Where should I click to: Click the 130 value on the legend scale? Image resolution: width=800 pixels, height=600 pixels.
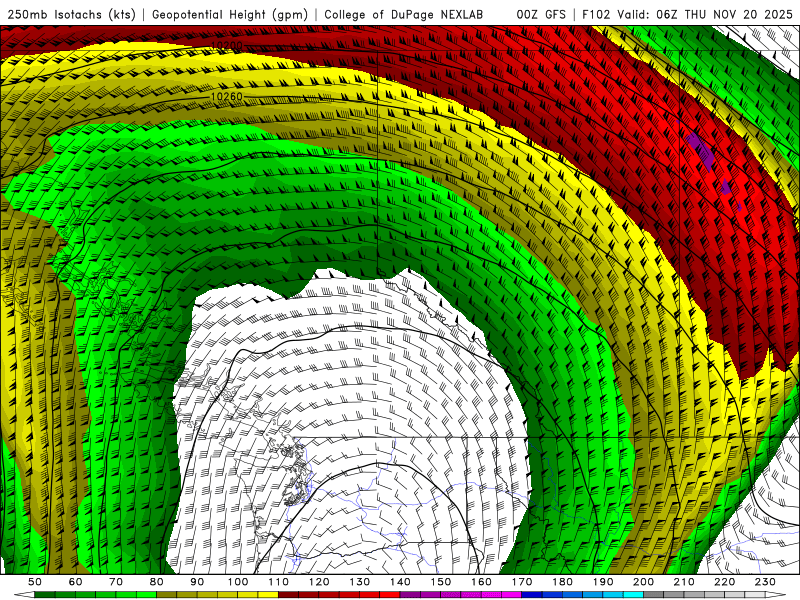[x=360, y=582]
